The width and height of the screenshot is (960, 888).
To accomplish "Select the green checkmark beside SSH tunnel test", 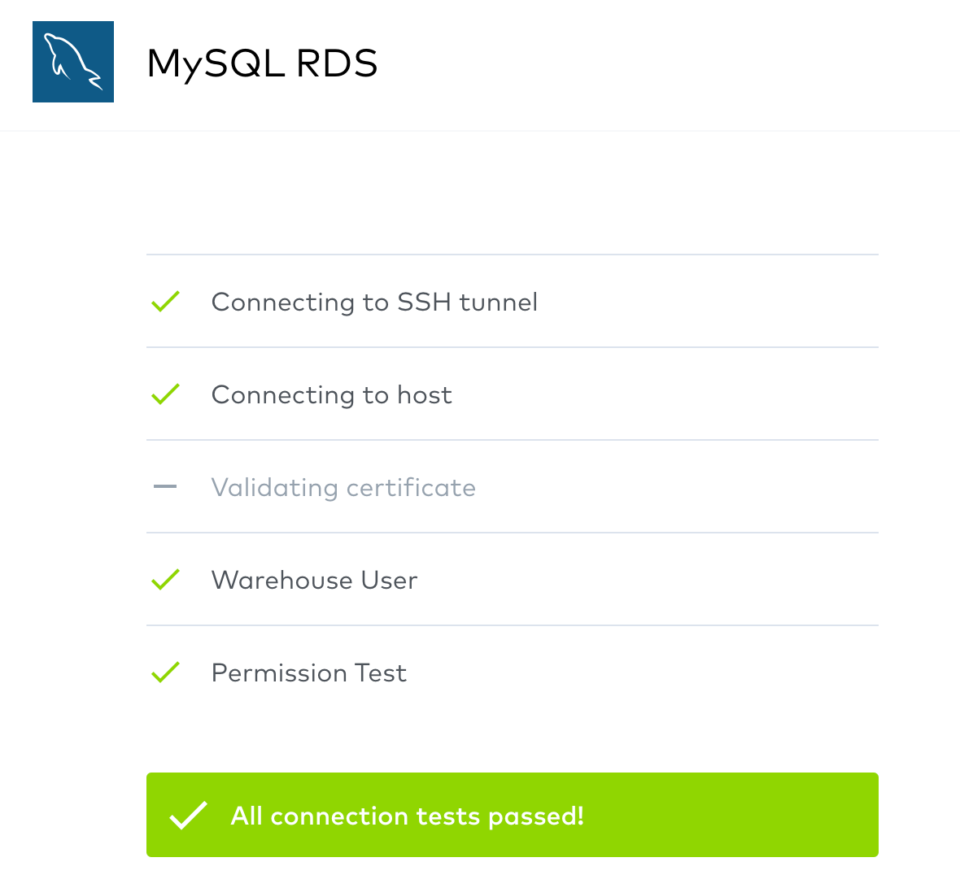I will [165, 301].
